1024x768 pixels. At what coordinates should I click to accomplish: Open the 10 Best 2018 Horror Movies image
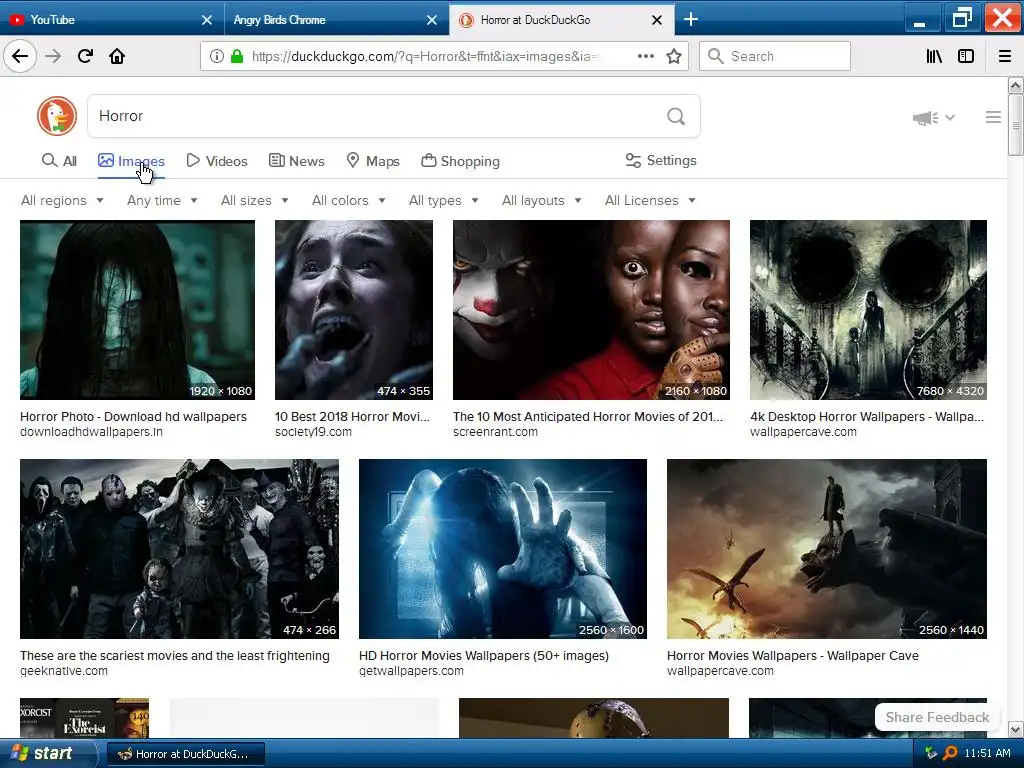(x=353, y=310)
